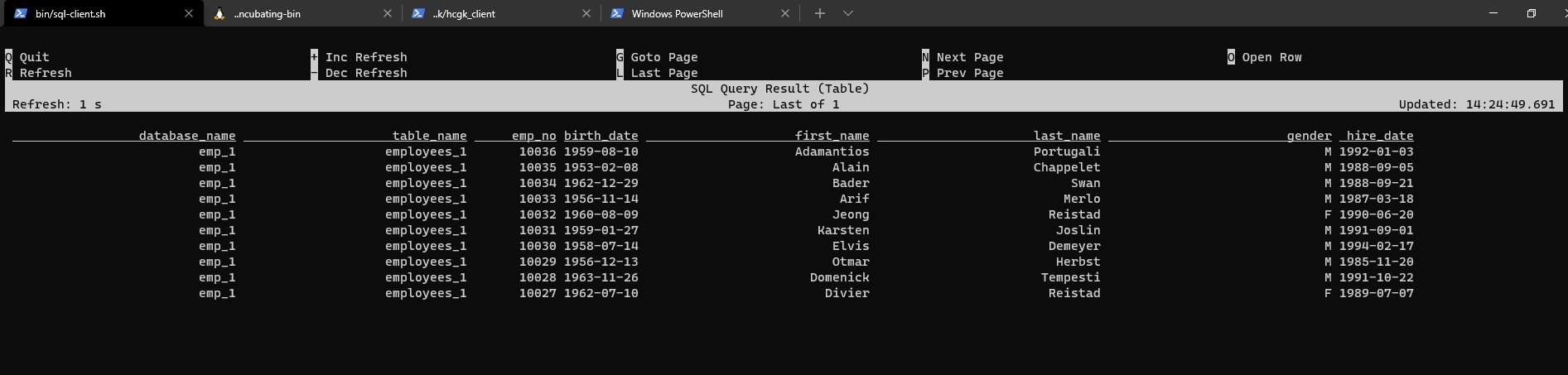The height and width of the screenshot is (375, 1568).
Task: Click Linux penguin icon on ncubating-bin tab
Action: 220,13
